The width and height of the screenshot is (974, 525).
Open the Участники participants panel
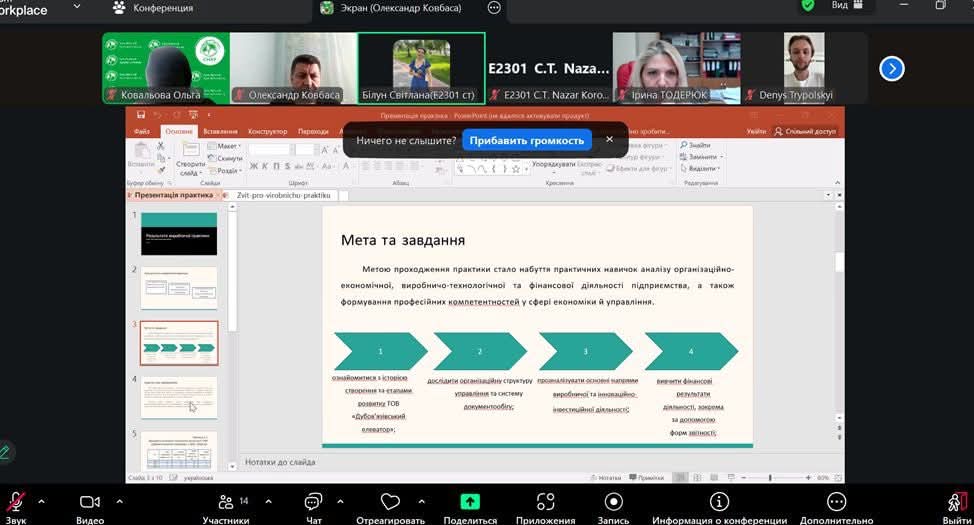(x=226, y=502)
